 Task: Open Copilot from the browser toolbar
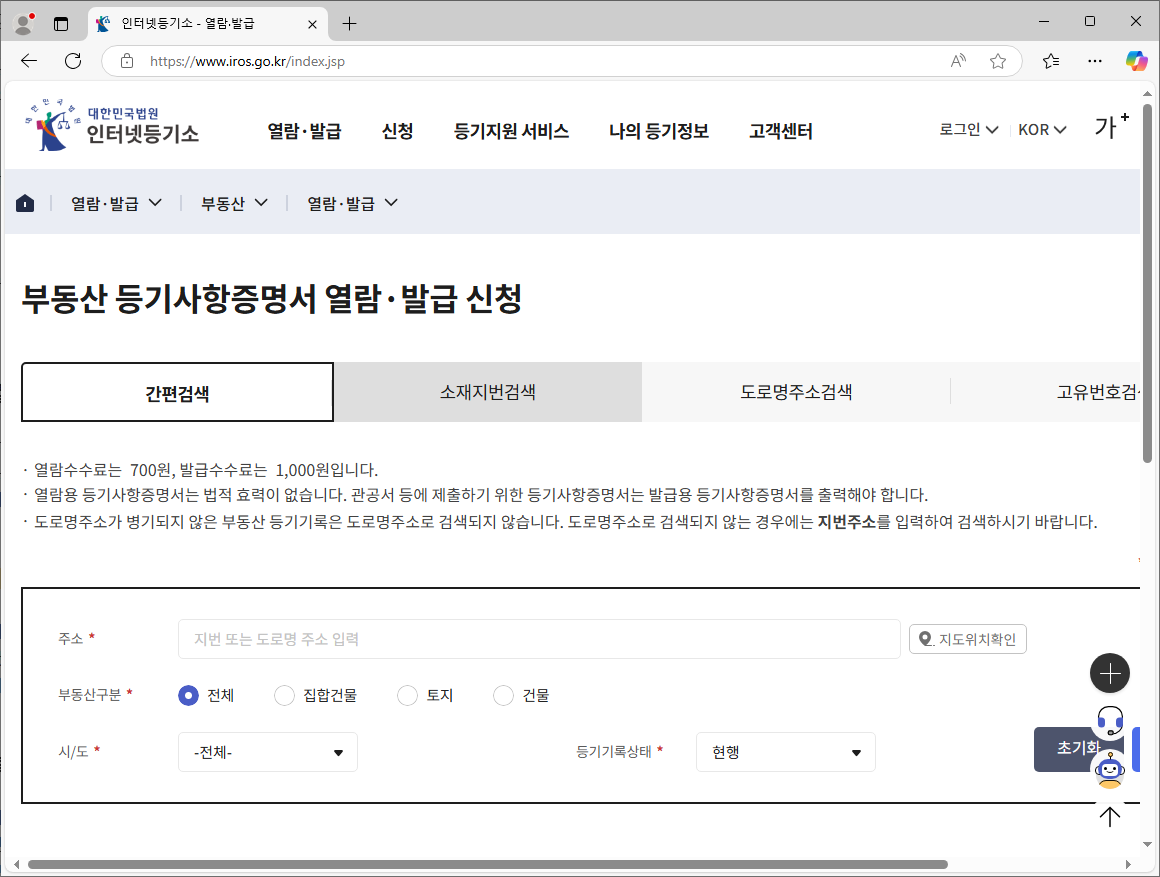coord(1136,61)
